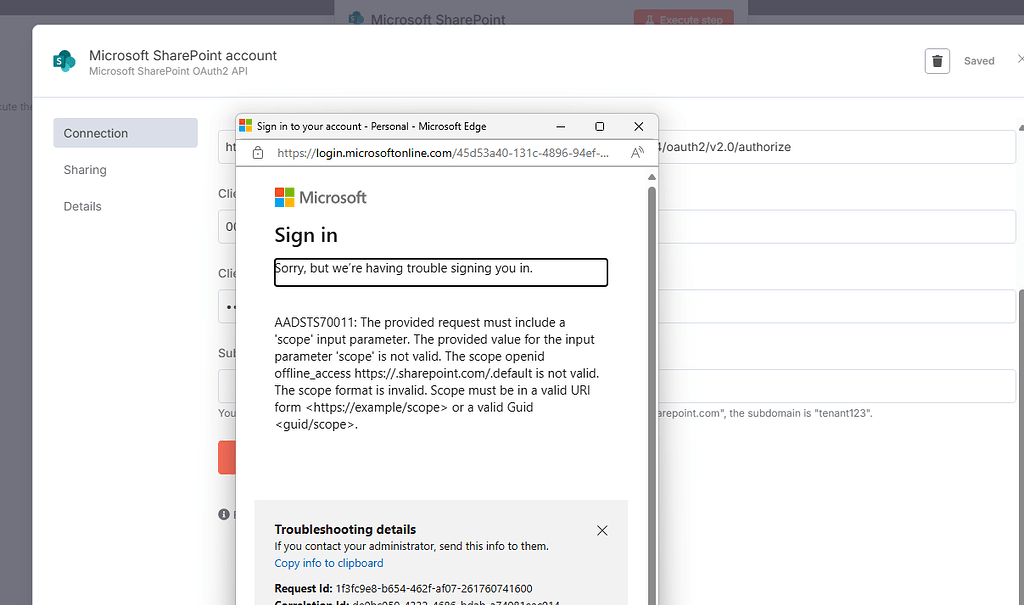Click the Saved status indicator

(979, 61)
